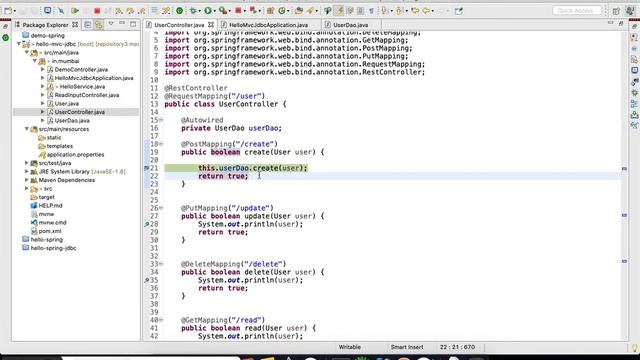Screen dimensions: 640x360
Task: Click the Run Last Tool icon with red toolbox
Action: [223, 11]
